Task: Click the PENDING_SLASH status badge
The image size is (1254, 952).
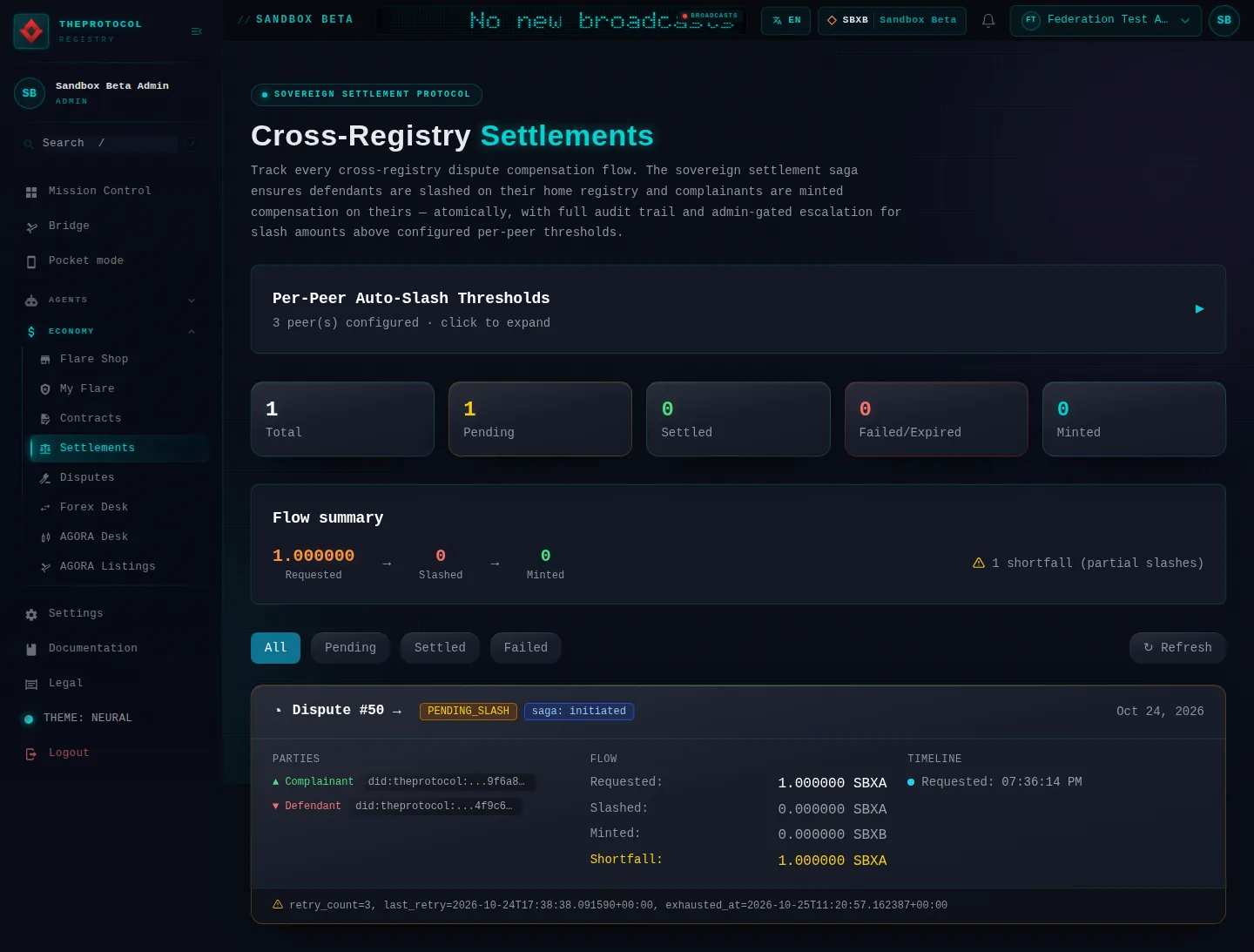Action: (469, 712)
